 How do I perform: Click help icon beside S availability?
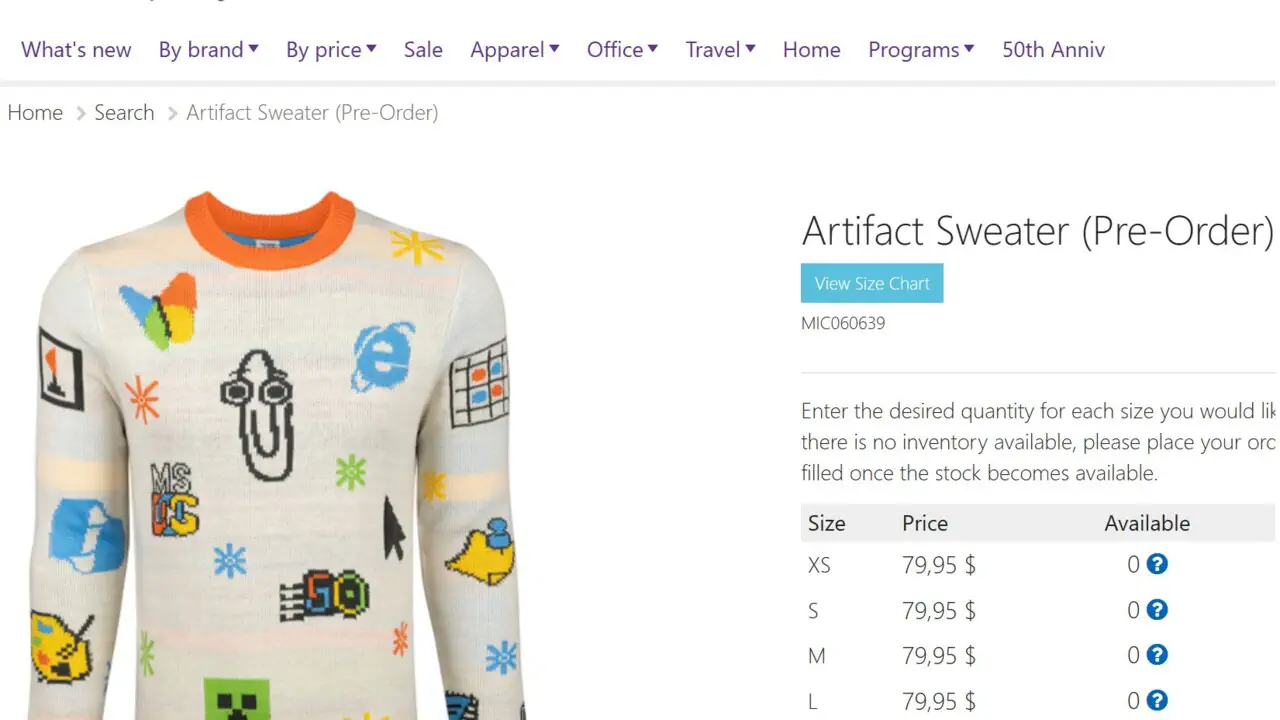tap(1157, 610)
